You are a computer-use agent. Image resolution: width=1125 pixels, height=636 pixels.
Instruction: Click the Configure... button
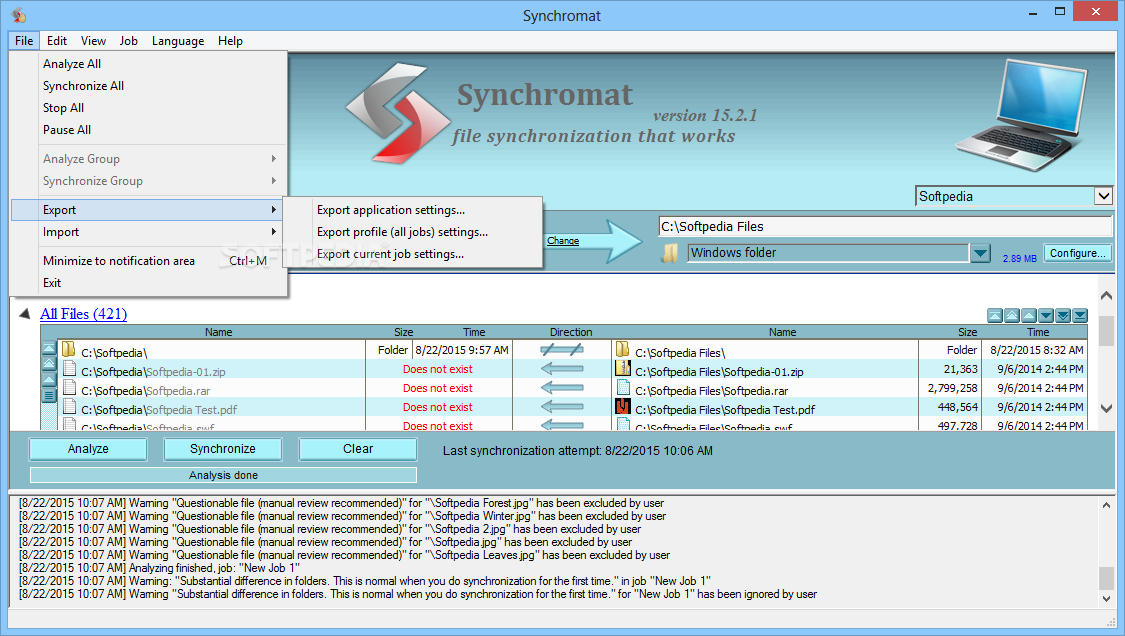tap(1078, 253)
